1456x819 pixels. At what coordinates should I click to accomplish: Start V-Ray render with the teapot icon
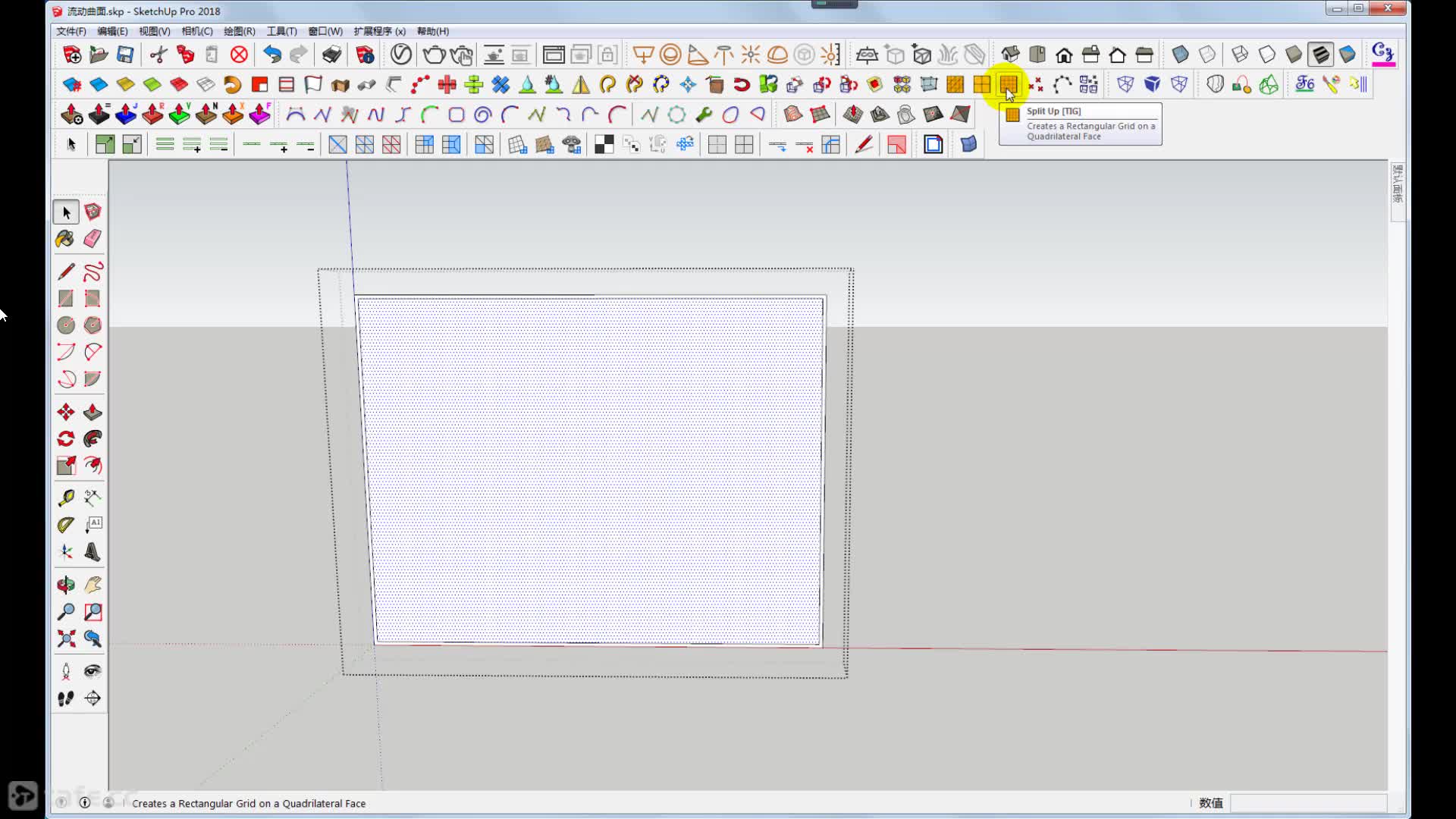[434, 55]
